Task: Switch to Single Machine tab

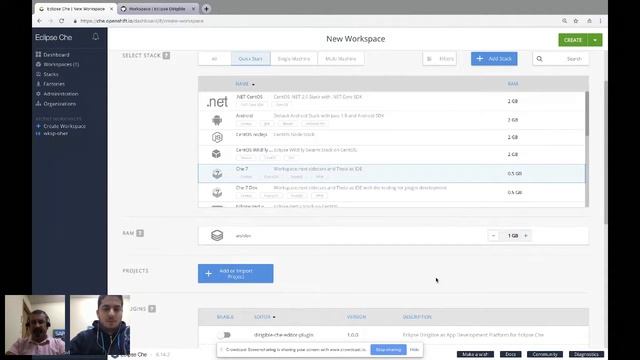Action: [293, 59]
